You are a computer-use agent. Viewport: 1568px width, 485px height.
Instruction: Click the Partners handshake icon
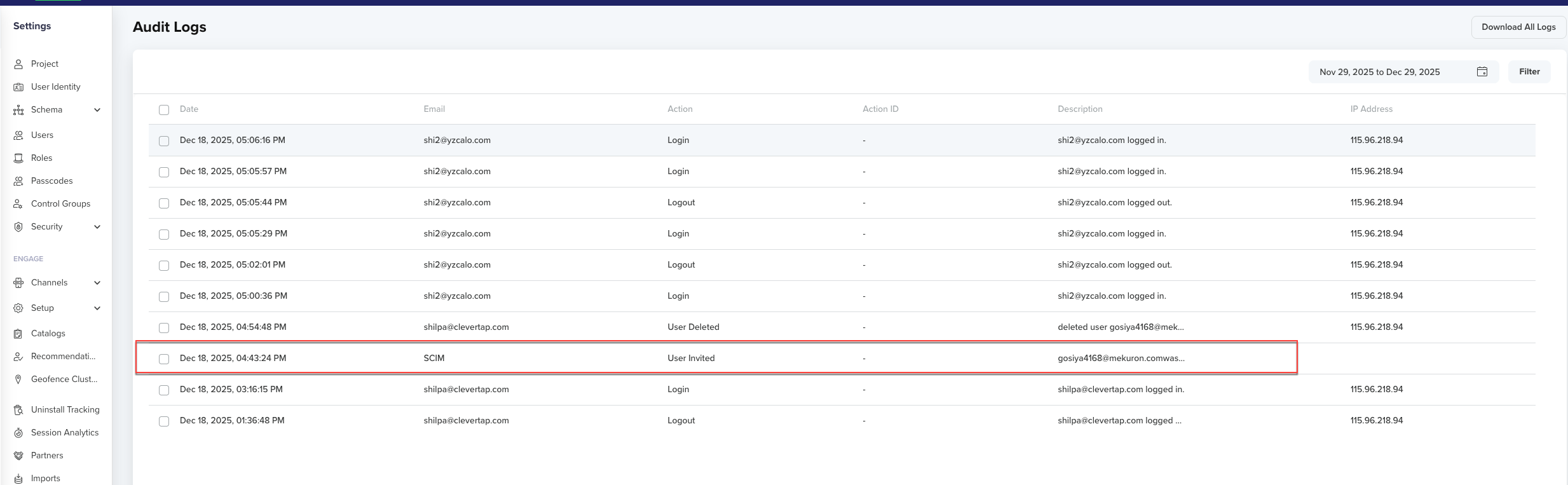click(x=18, y=456)
